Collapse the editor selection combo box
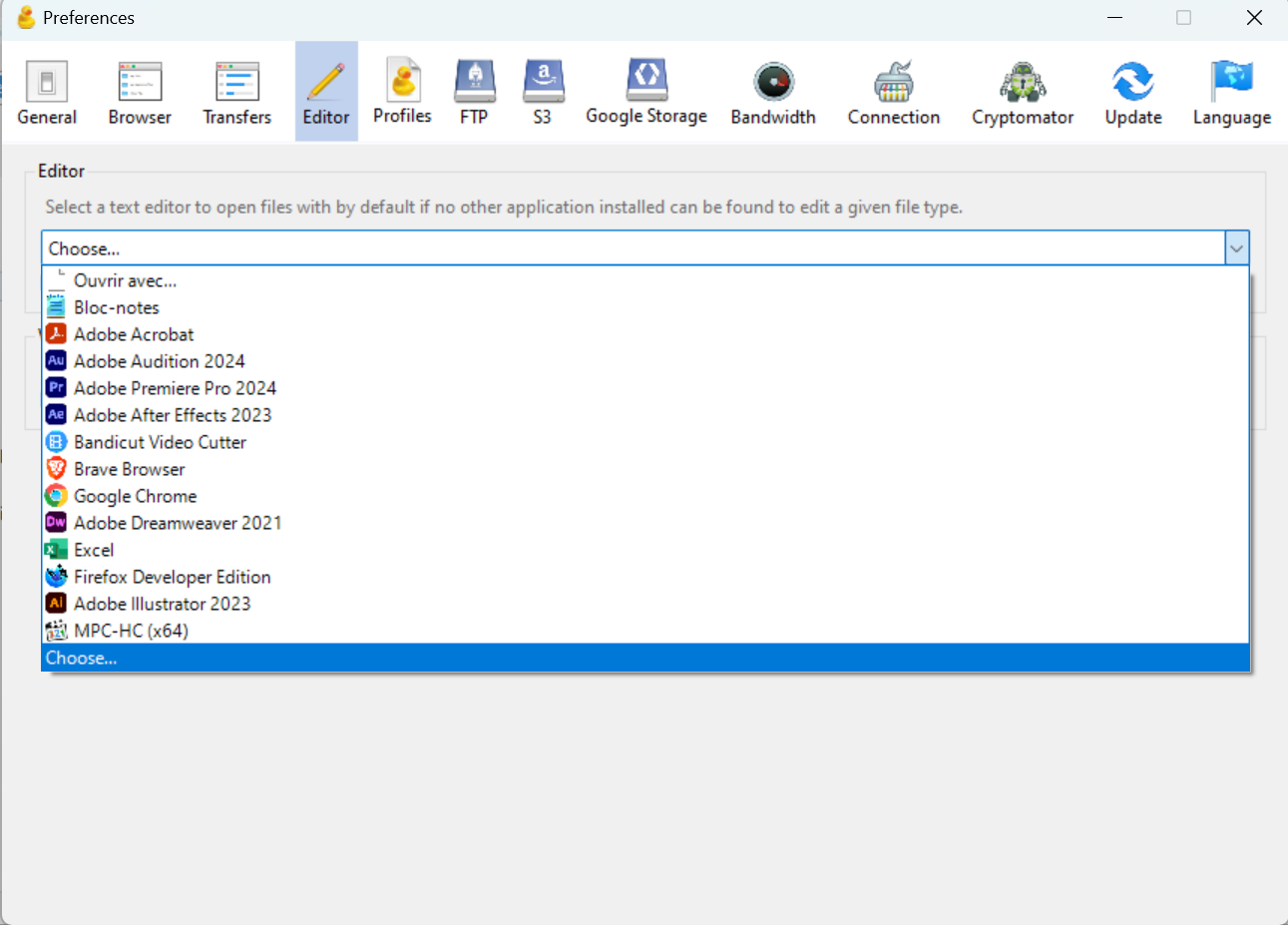The image size is (1288, 925). tap(1237, 248)
